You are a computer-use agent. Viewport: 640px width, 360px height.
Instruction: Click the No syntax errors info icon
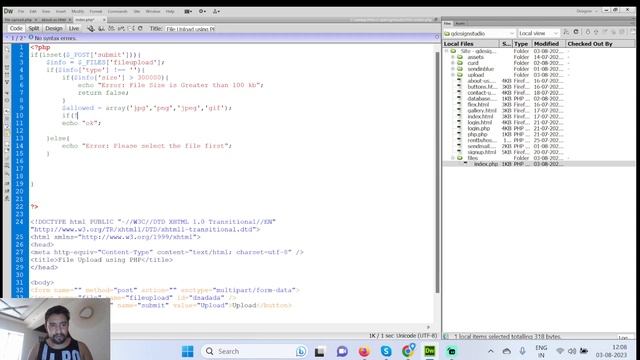(x=31, y=38)
